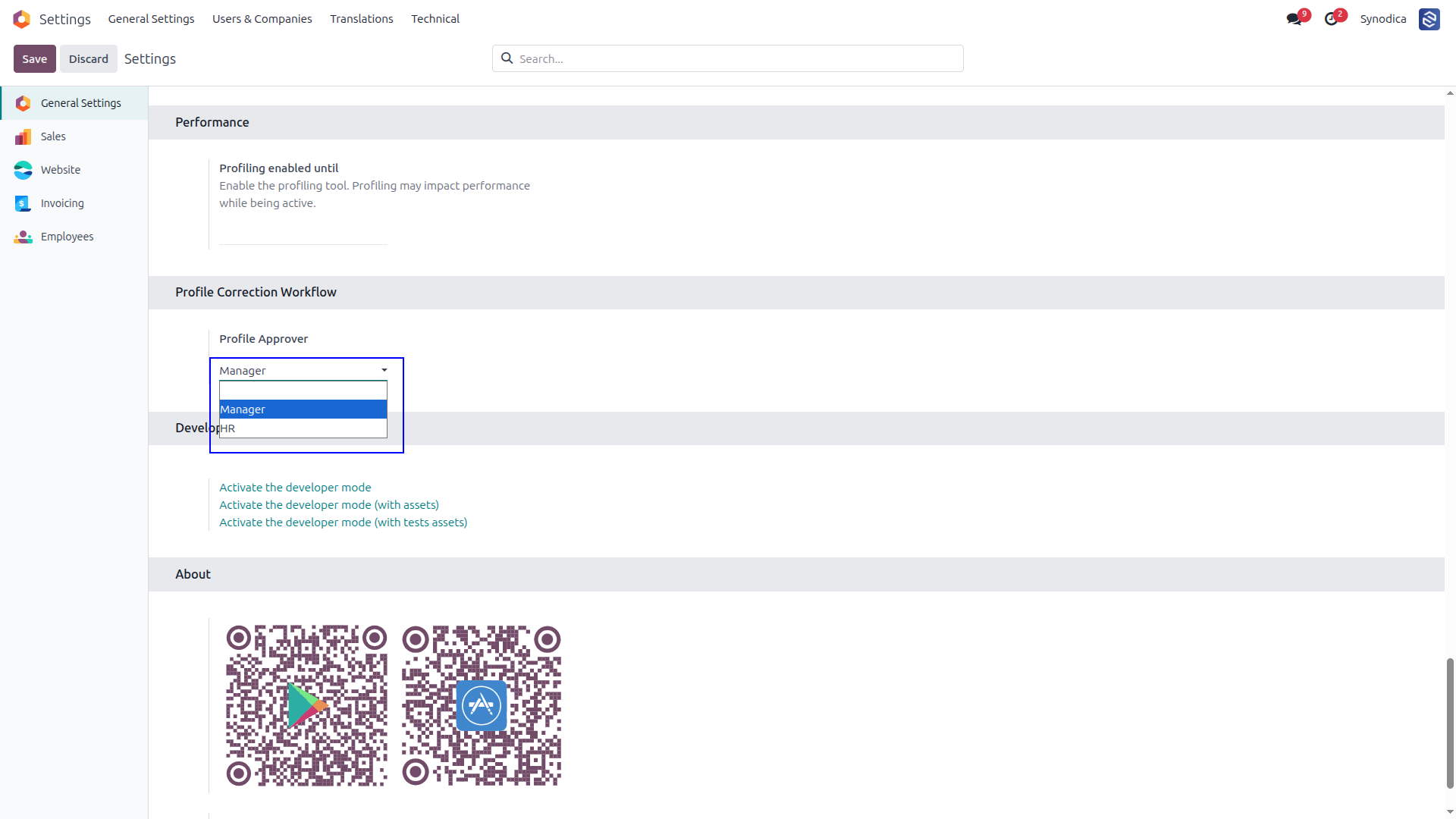Open the Invoicing settings tab
This screenshot has width=1456, height=819.
pyautogui.click(x=74, y=203)
